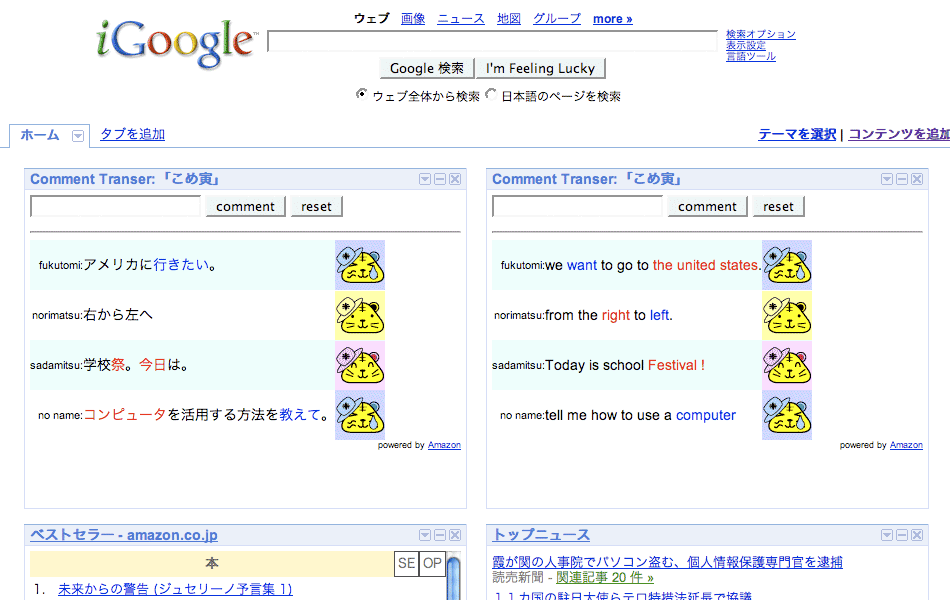
Task: Click the Google 検索 button
Action: click(x=427, y=68)
